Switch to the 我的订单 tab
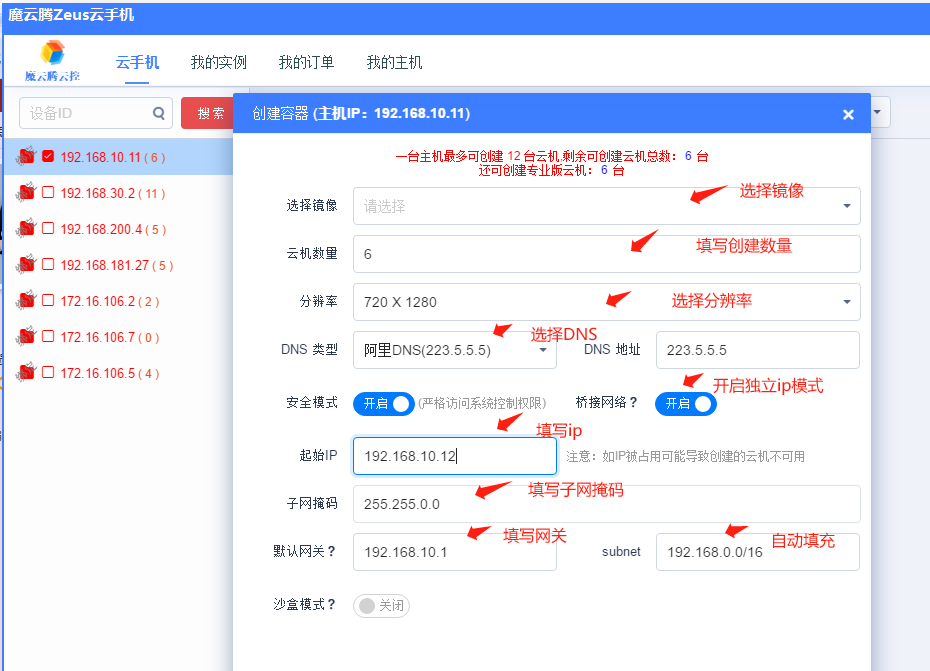 (x=306, y=62)
